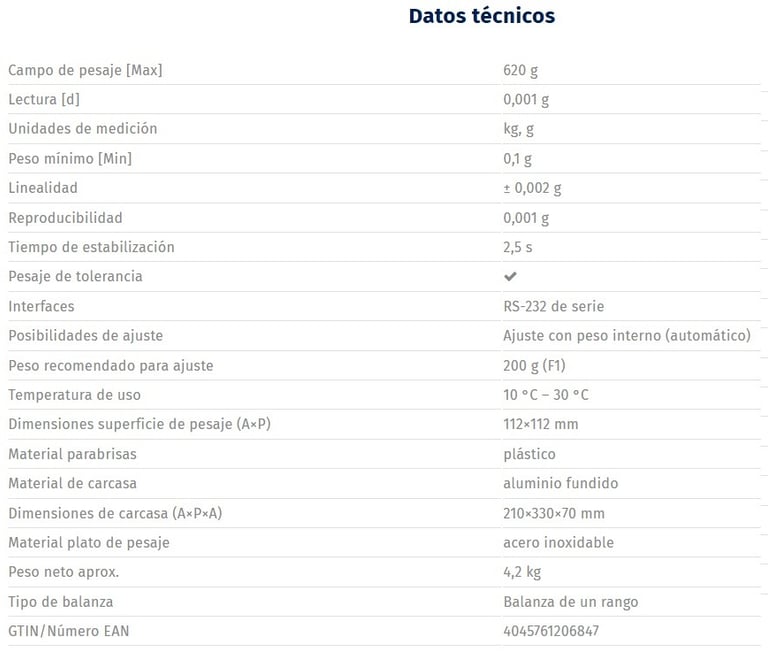This screenshot has height=652, width=768.
Task: Click the Datos técnicos heading
Action: (x=481, y=16)
